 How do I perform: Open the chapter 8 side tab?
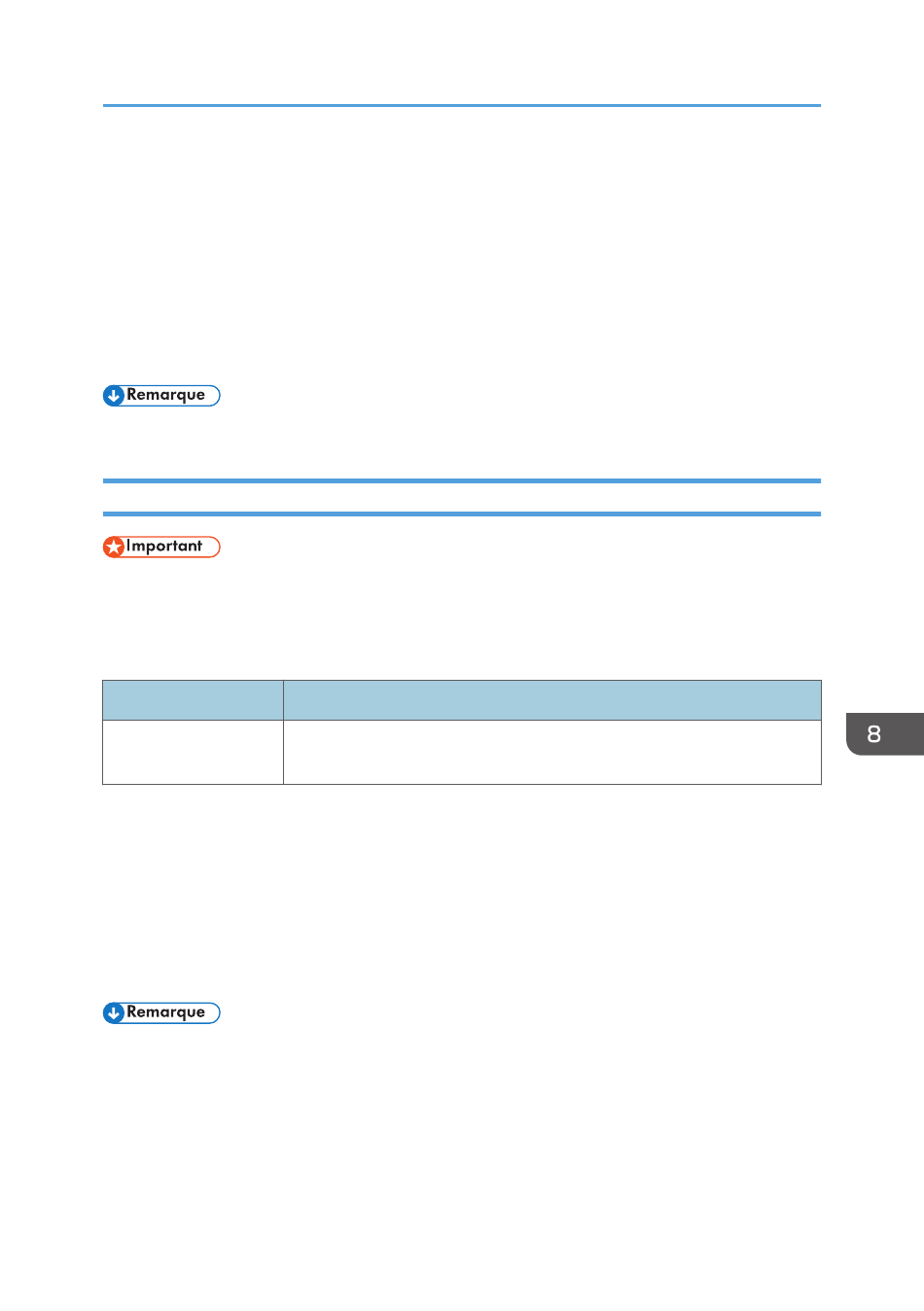point(884,734)
